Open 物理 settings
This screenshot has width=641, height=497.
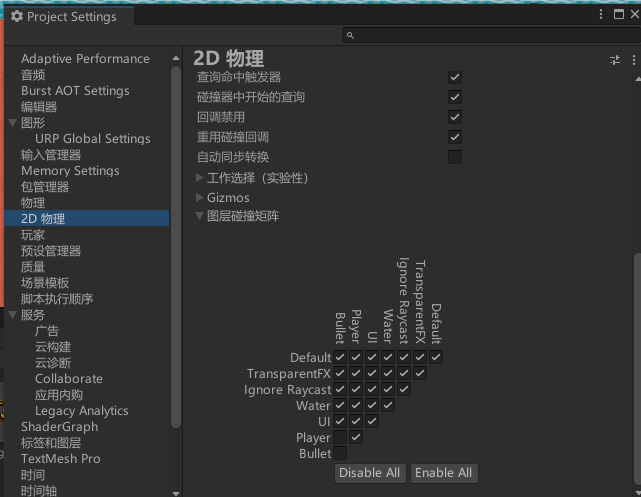[33, 203]
